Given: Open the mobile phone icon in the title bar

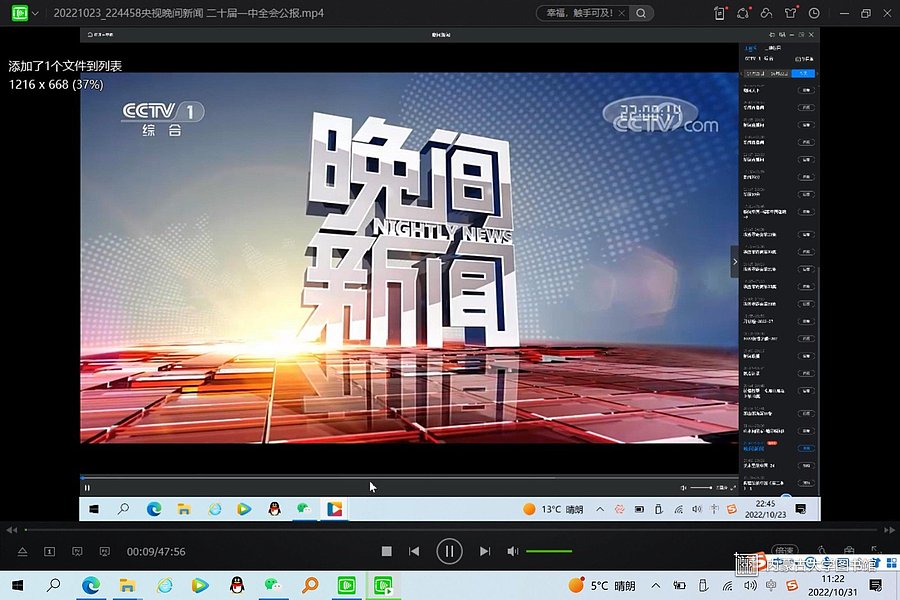Looking at the screenshot, I should click(719, 13).
